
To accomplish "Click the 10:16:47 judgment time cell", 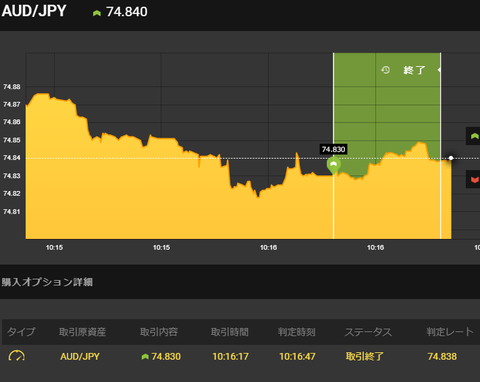I will (297, 356).
